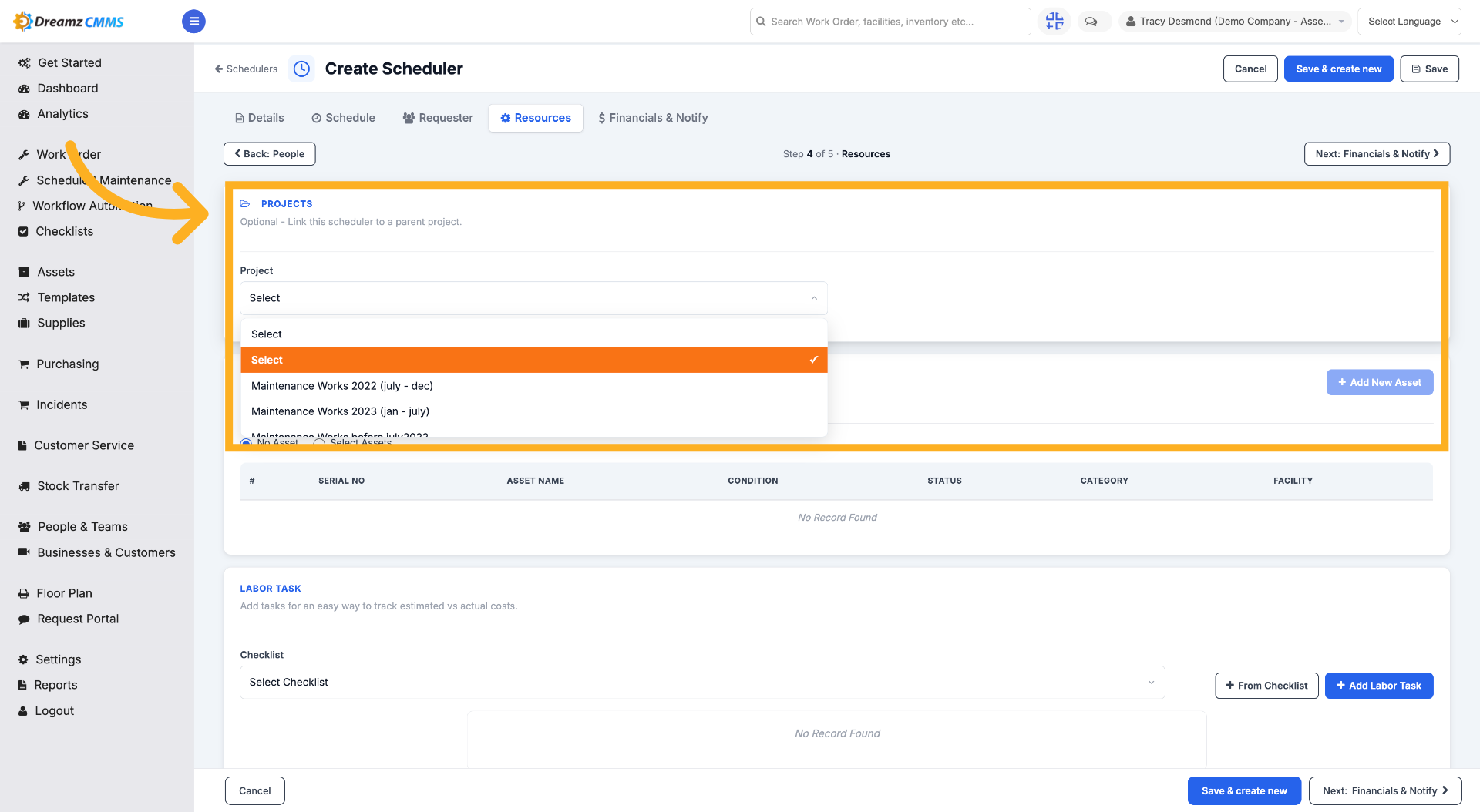Focus the Search Work Order field
Screen dimensions: 1480x812
tap(890, 22)
